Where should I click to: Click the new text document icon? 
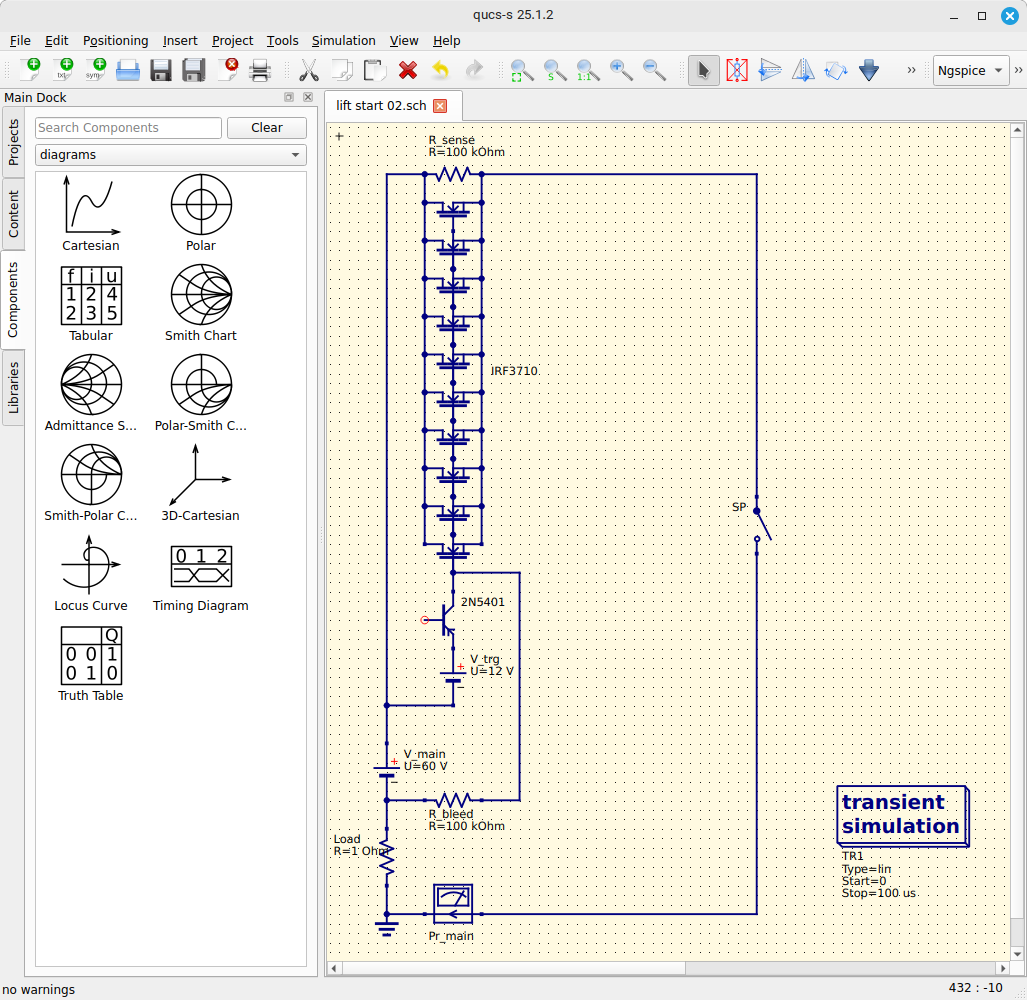click(x=64, y=70)
